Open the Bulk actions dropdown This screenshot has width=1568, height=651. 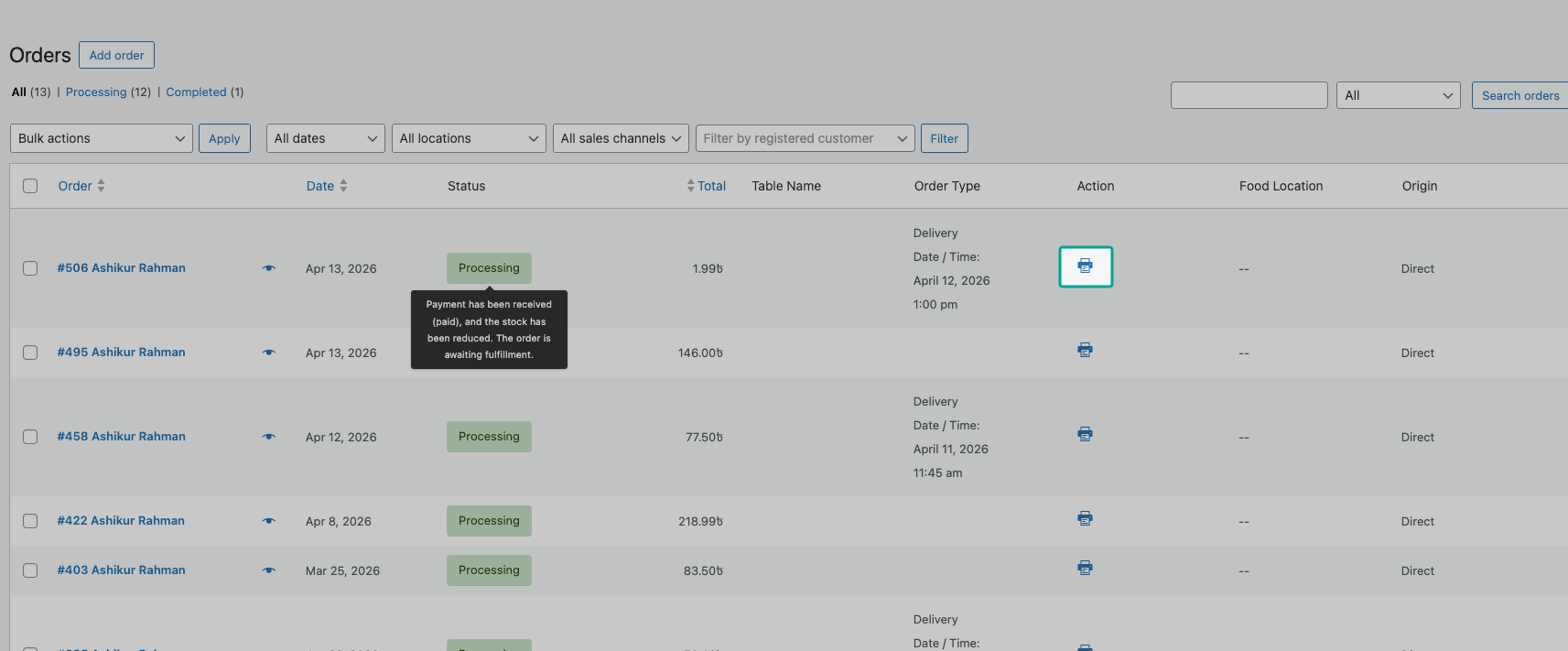[101, 138]
